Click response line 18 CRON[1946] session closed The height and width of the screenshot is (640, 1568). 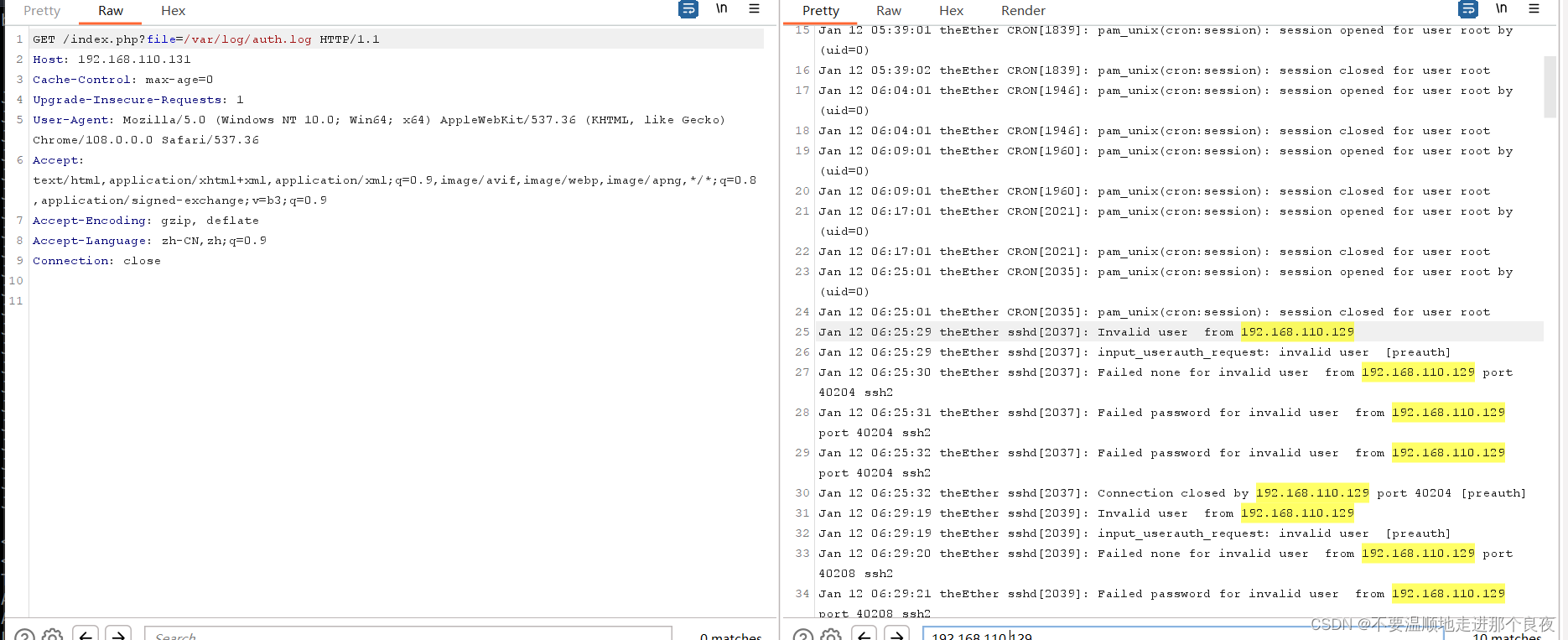pos(1155,131)
